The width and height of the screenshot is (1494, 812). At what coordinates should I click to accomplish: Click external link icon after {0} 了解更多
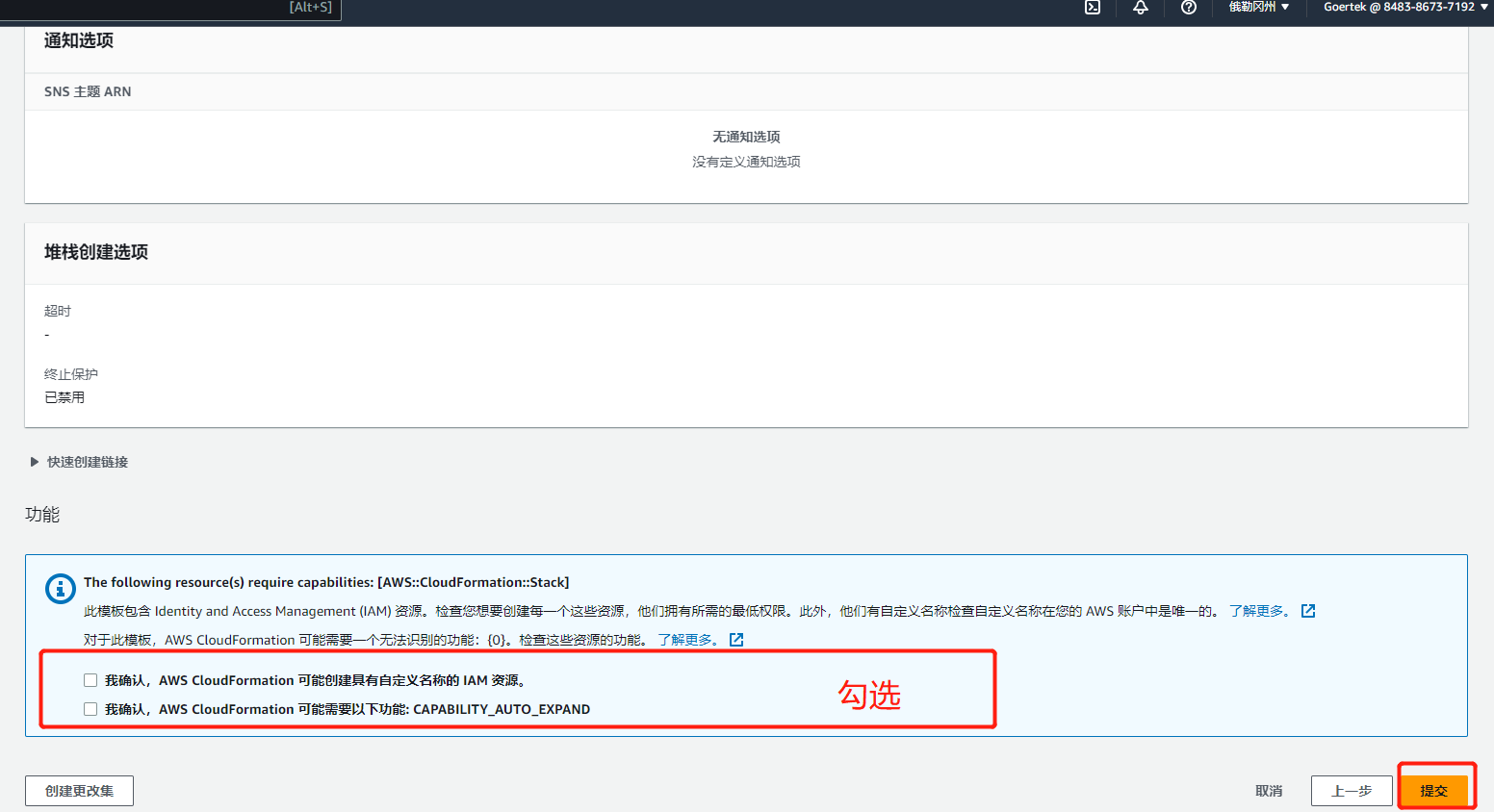click(736, 640)
